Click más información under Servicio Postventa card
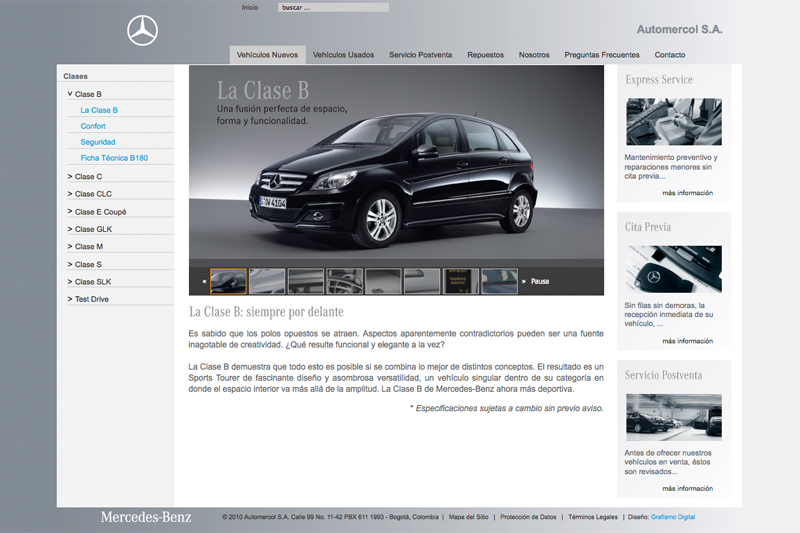Image resolution: width=800 pixels, height=533 pixels. (687, 488)
